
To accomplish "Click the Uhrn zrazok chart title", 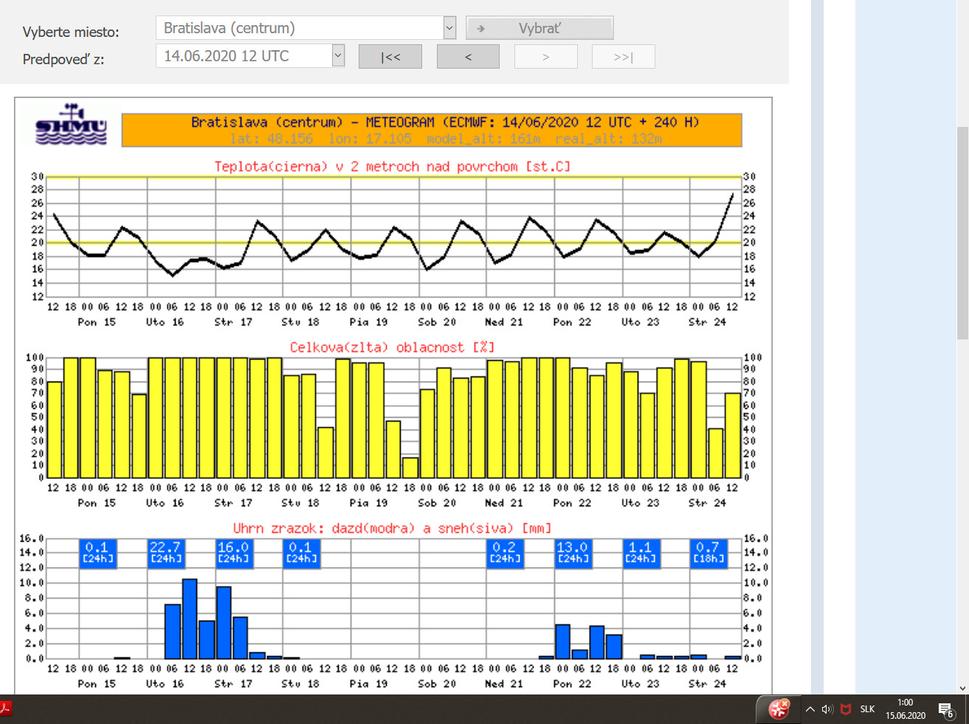I will (x=392, y=529).
